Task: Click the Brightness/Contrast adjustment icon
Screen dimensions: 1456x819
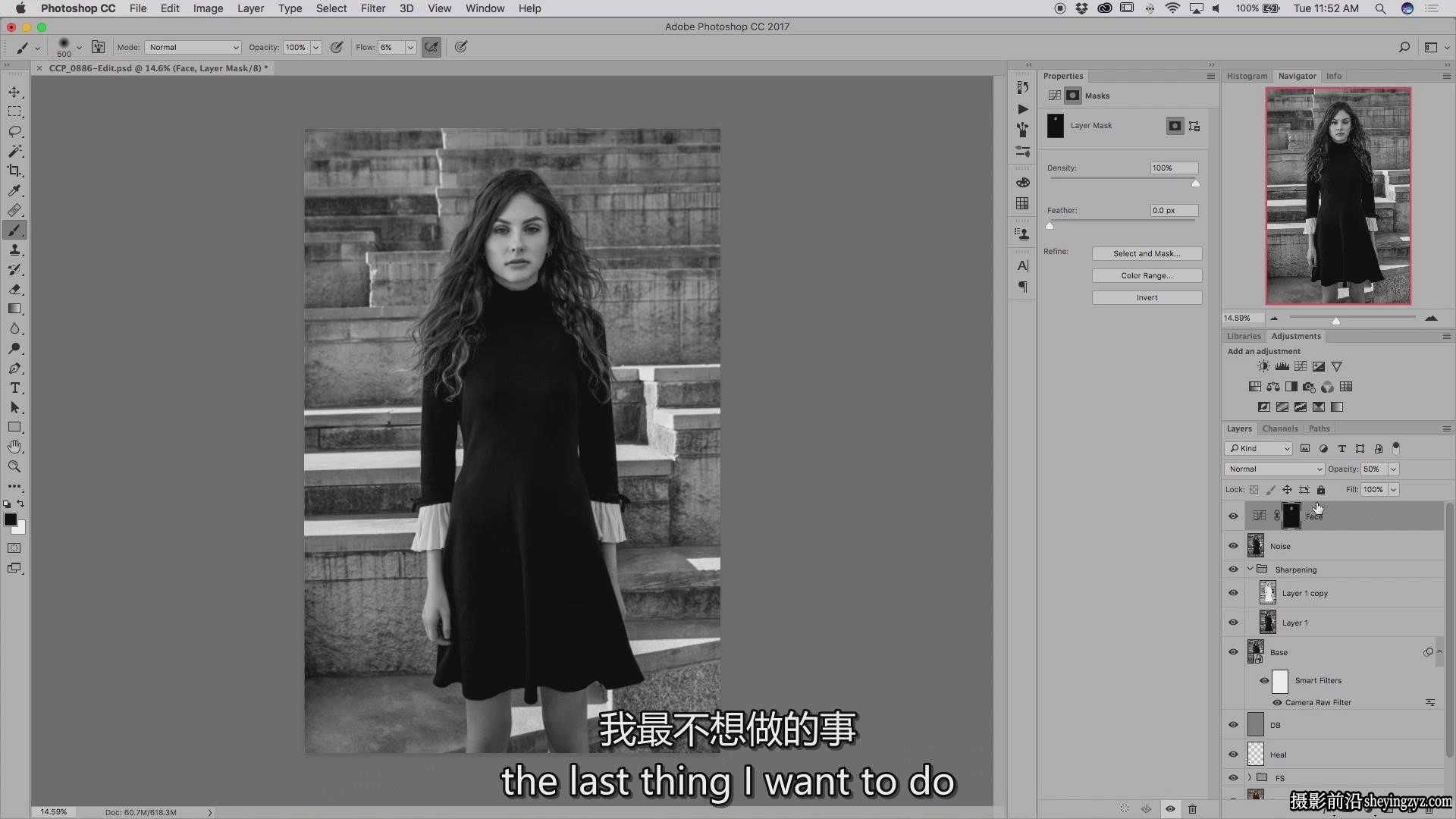Action: tap(1263, 366)
